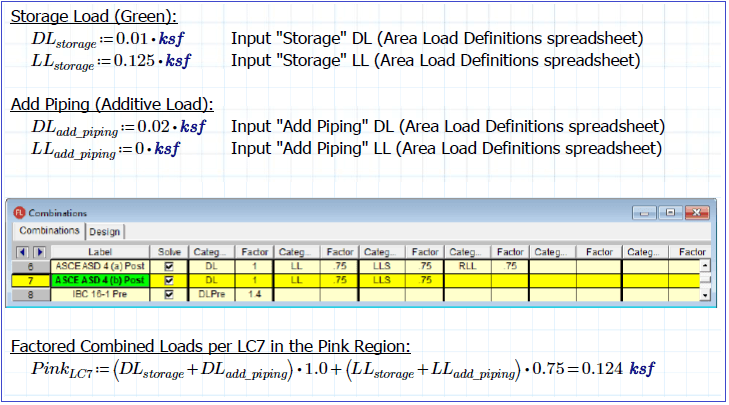Maximize the Combinations window
Viewport: 729px width, 405px height.
coord(672,213)
